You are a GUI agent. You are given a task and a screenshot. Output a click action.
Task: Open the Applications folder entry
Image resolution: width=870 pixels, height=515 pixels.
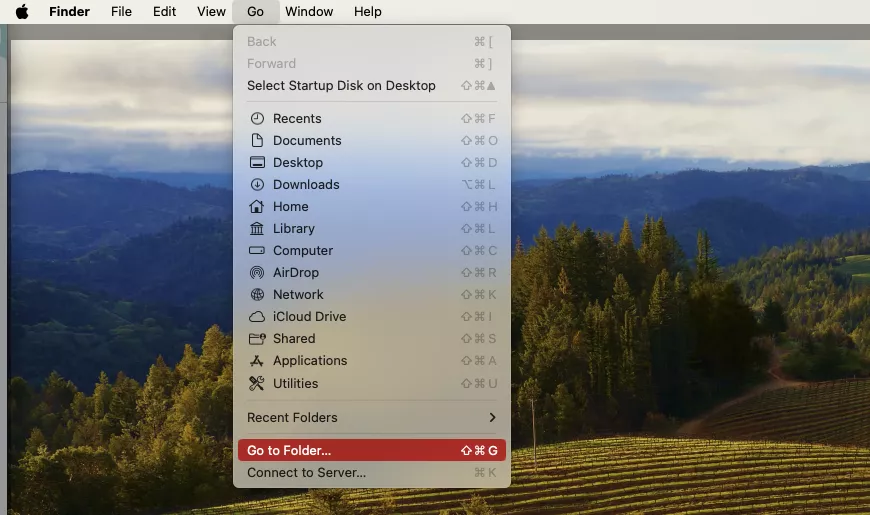pyautogui.click(x=310, y=361)
